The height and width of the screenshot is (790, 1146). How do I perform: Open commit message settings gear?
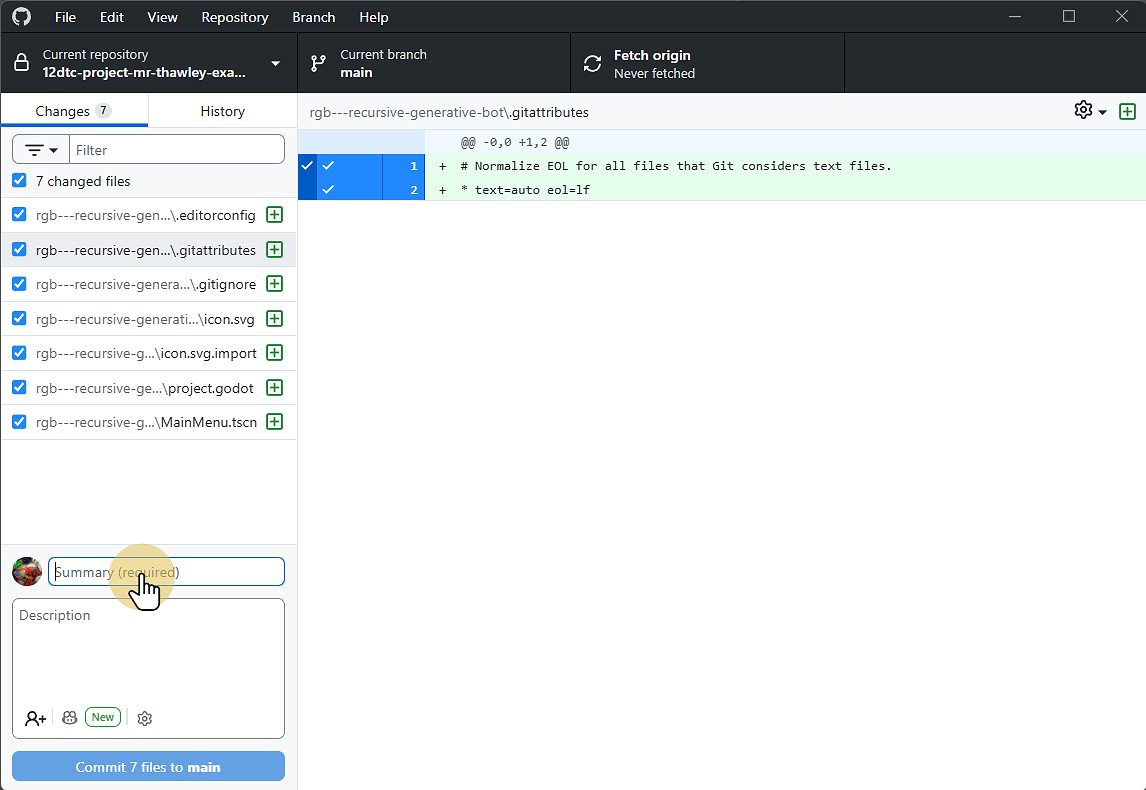point(144,718)
